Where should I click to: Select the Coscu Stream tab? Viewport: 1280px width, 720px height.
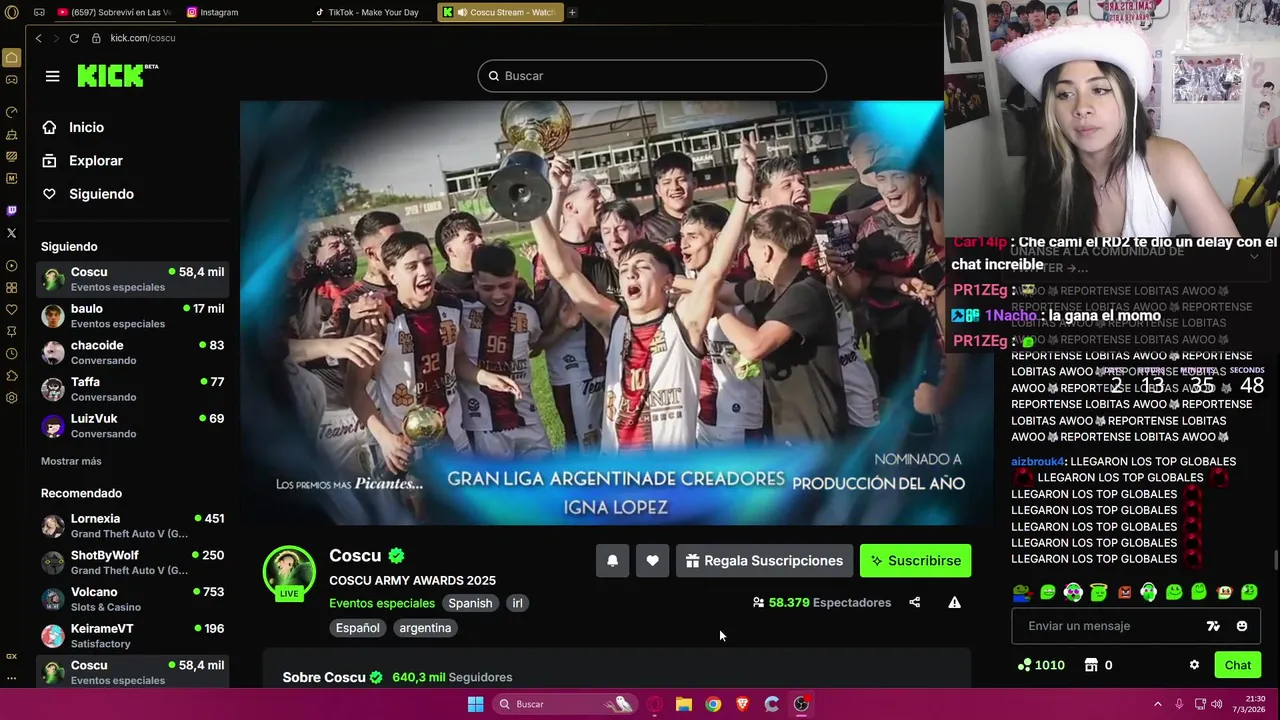coord(501,12)
